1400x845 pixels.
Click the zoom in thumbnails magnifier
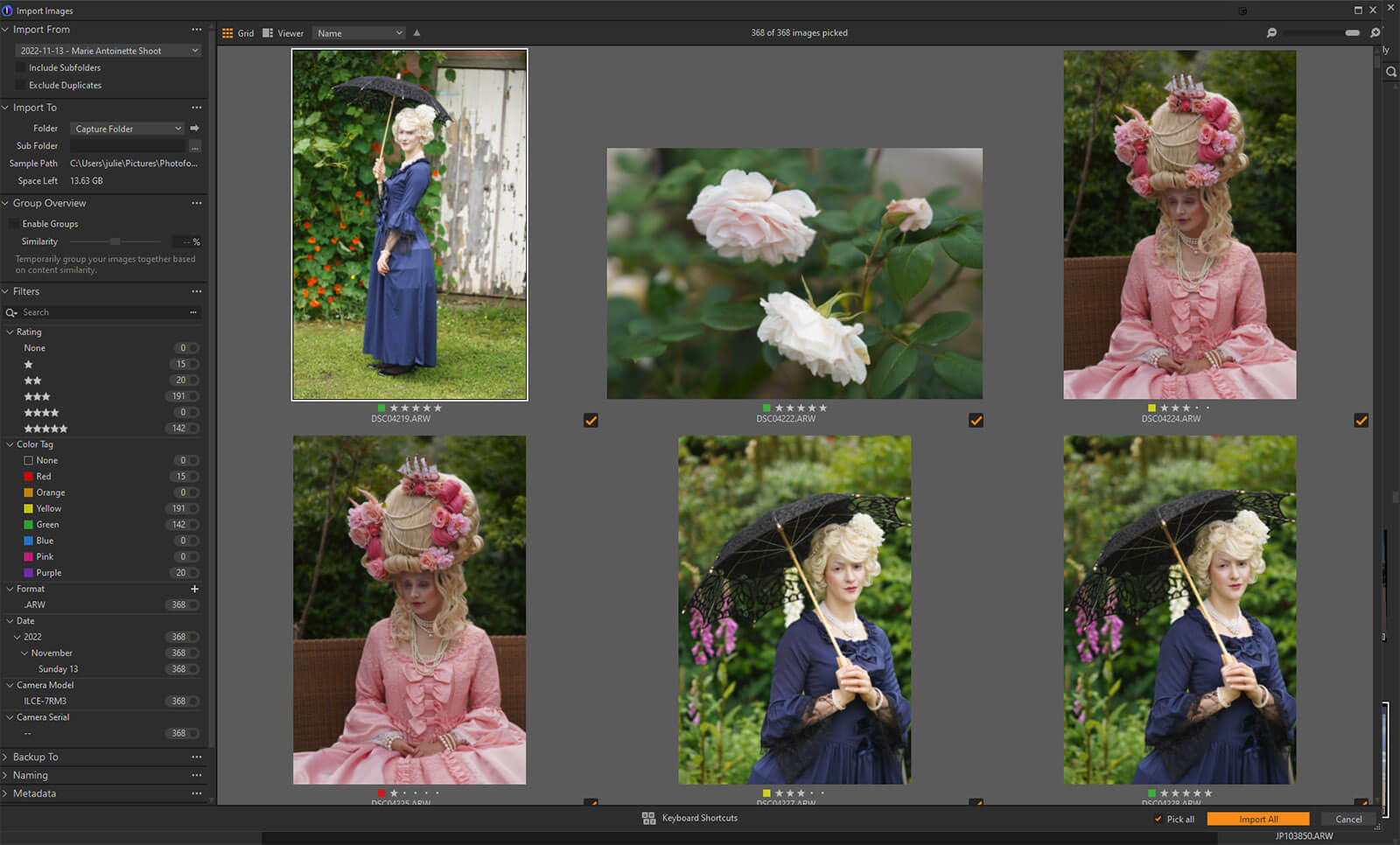(1375, 33)
